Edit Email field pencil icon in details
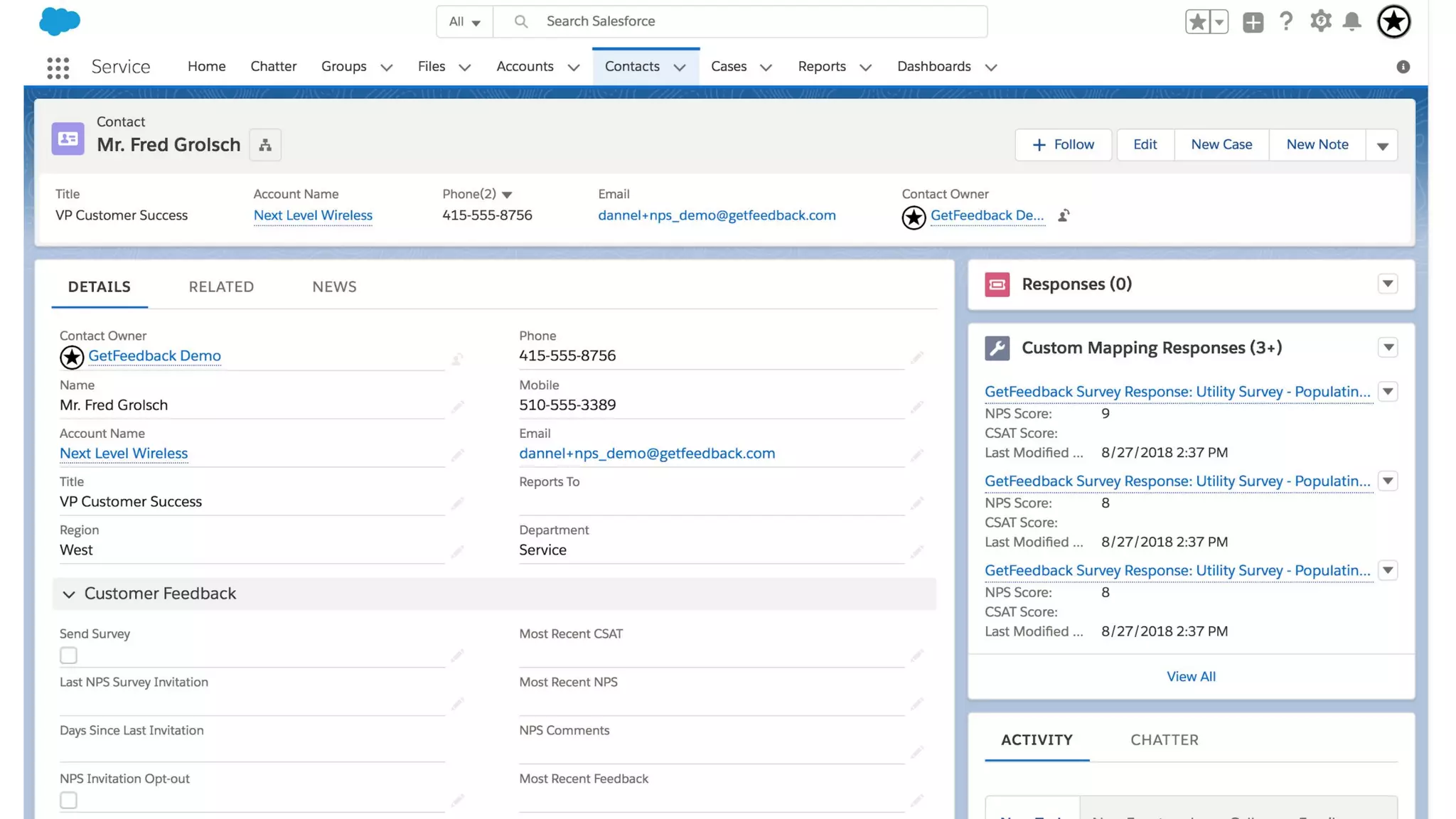This screenshot has height=819, width=1456. click(917, 454)
